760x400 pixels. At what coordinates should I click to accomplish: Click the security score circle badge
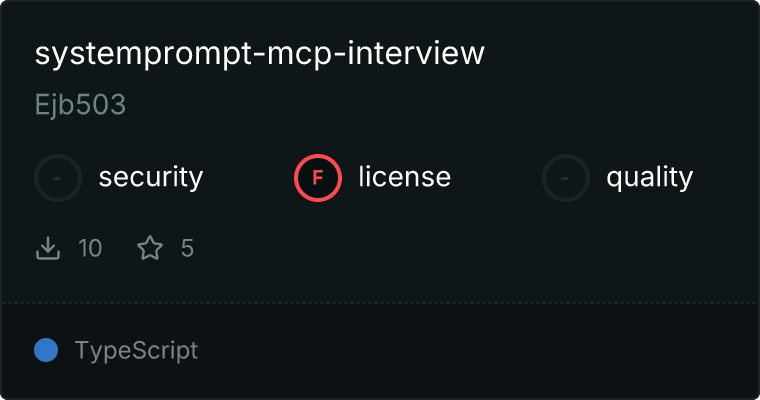point(58,178)
